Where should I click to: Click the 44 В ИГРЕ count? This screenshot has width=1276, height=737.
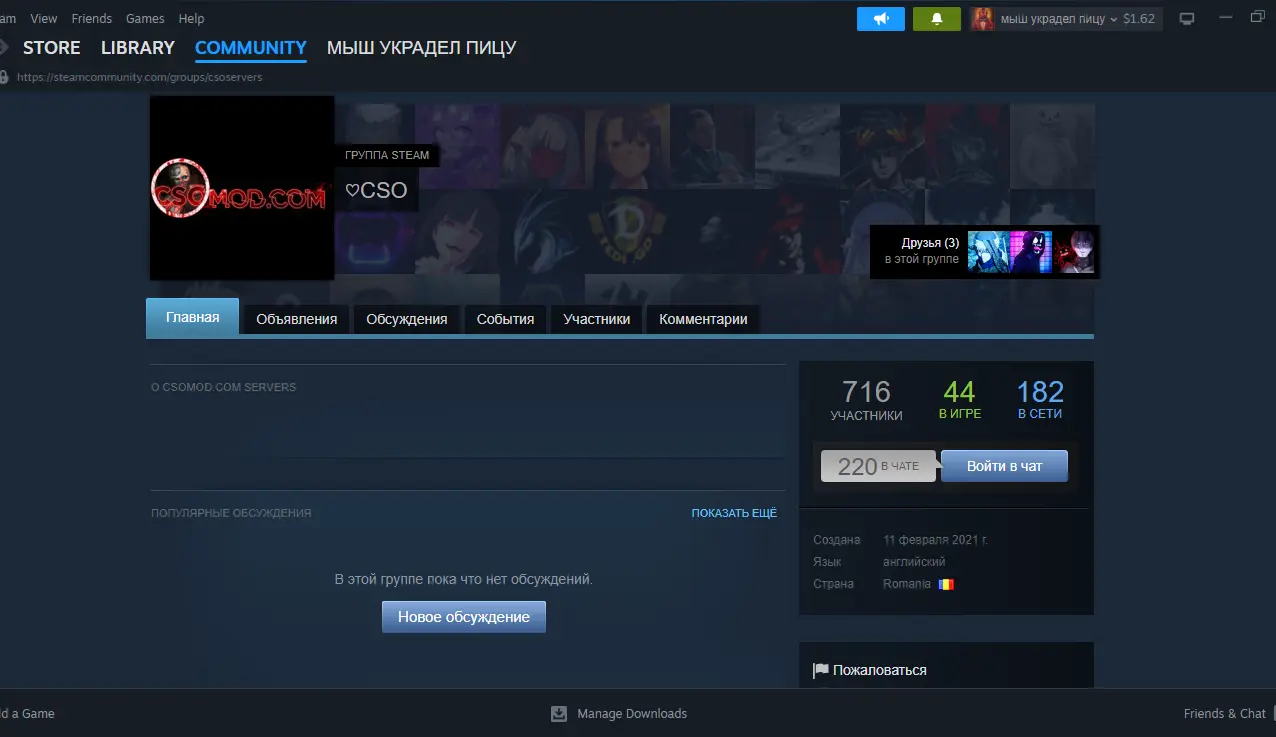pyautogui.click(x=960, y=400)
